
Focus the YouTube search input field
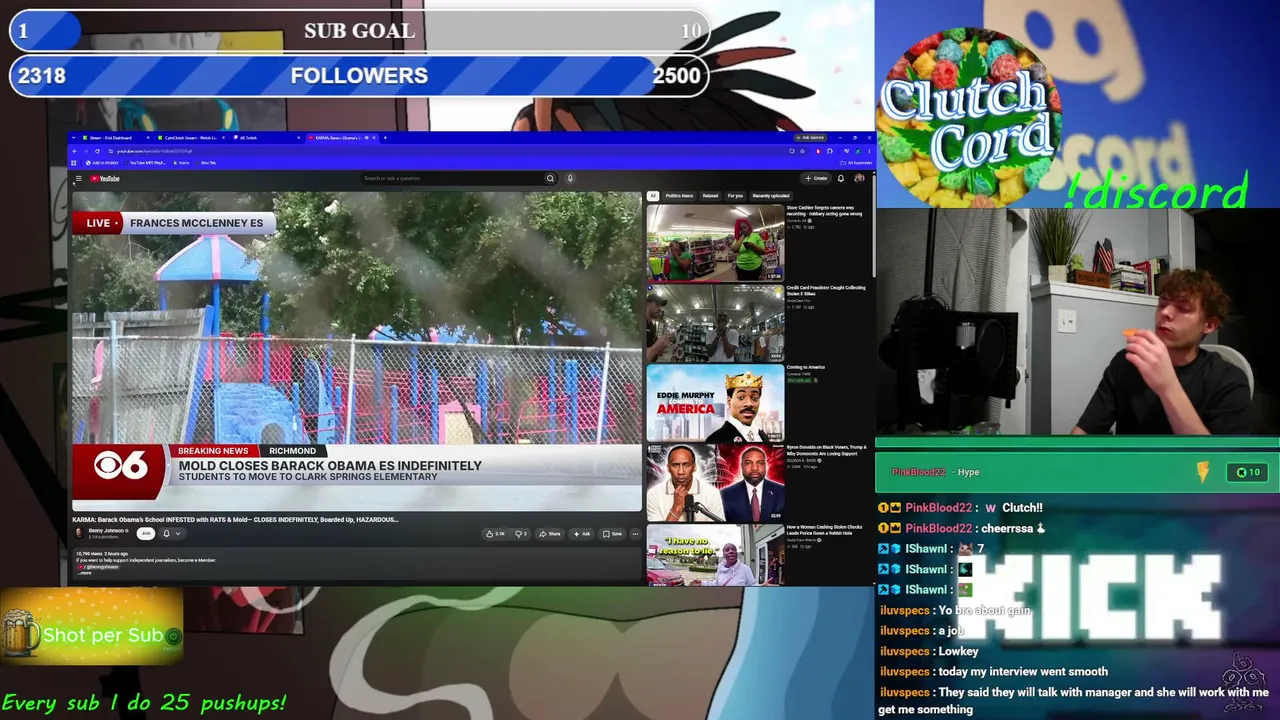[450, 179]
